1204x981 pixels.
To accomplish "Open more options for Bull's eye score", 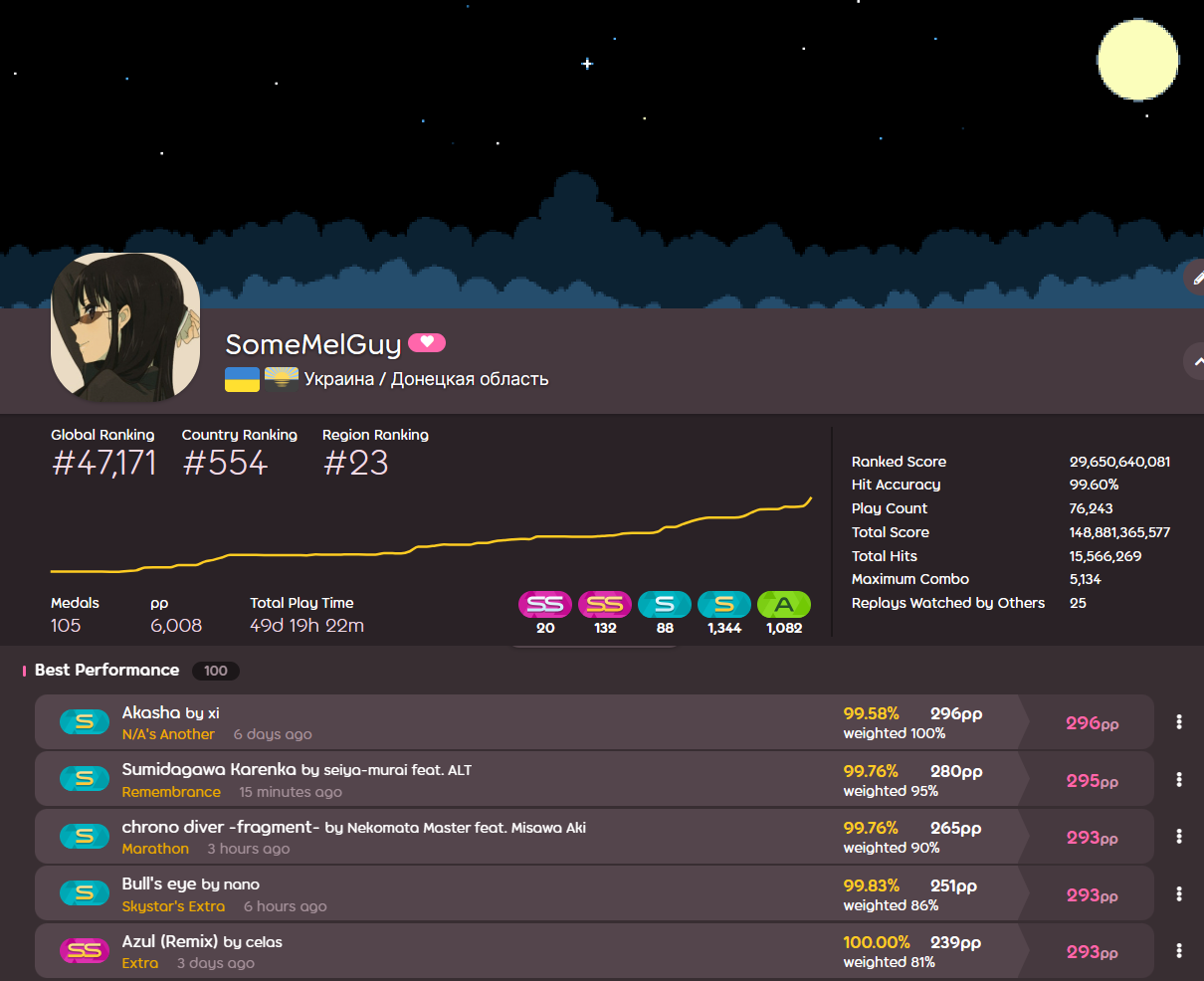I will (x=1179, y=893).
